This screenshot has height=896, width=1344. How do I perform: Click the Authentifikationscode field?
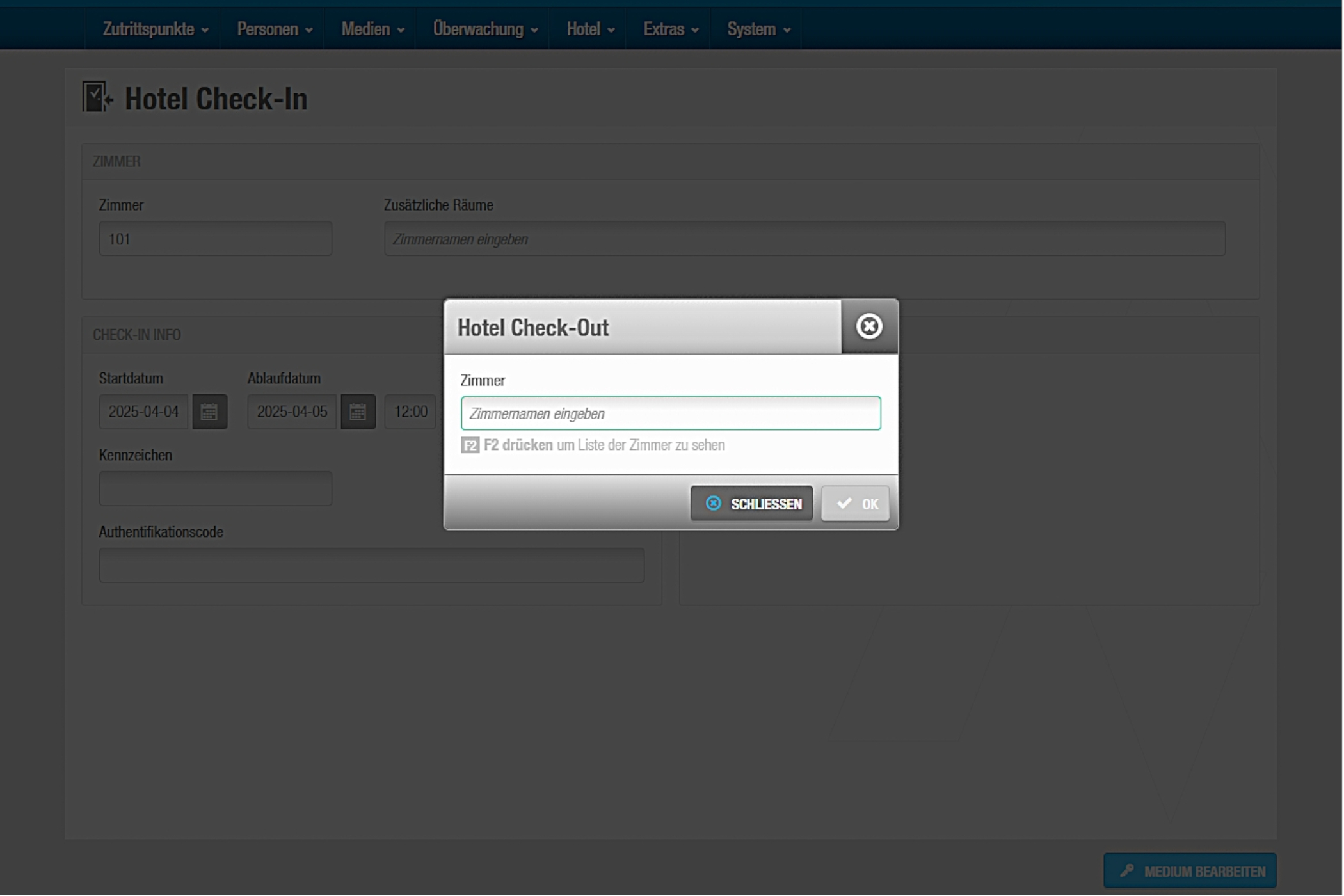click(371, 566)
